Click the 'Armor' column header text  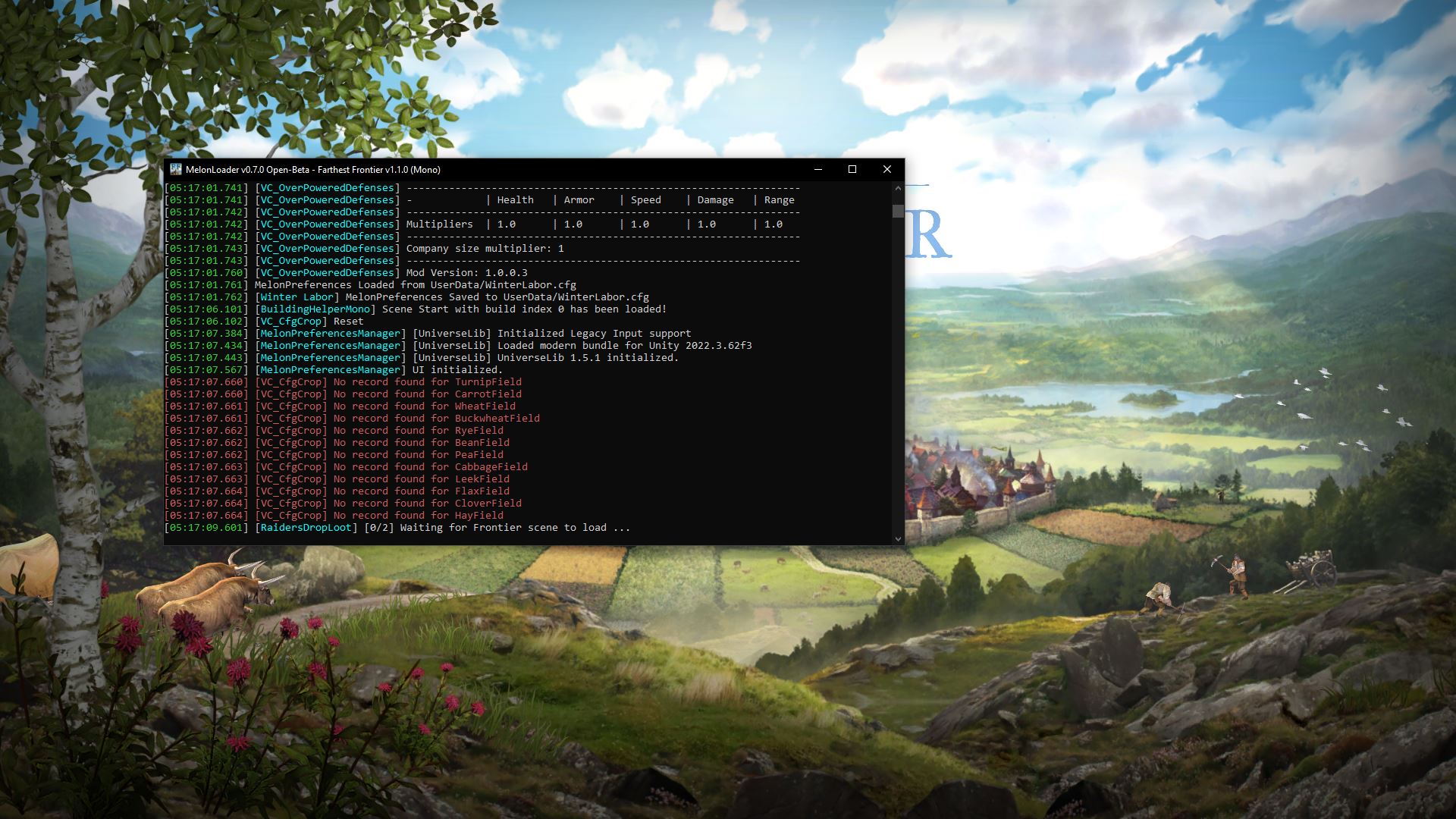point(579,200)
